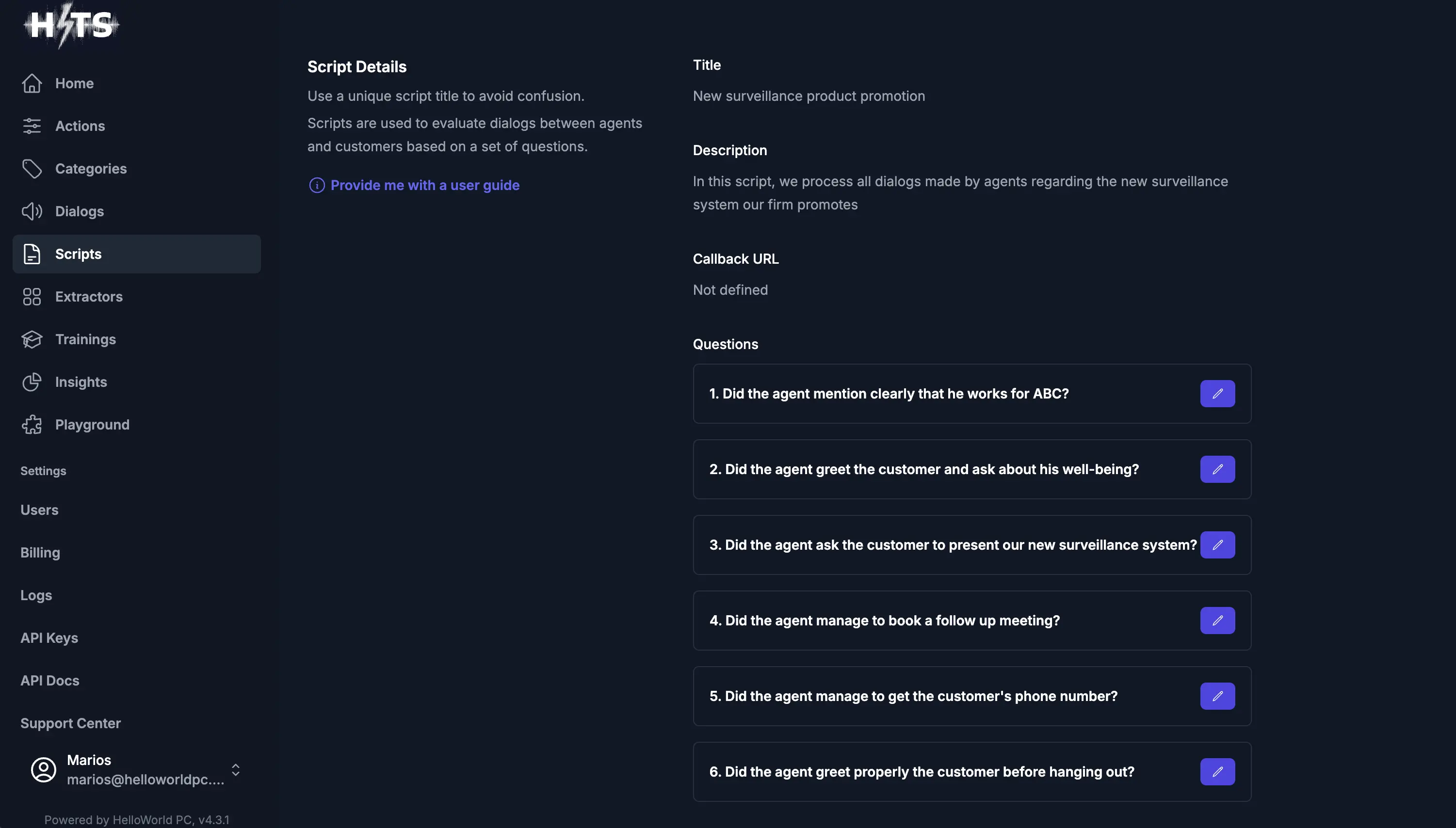
Task: Edit question 1 about working for ABC
Action: click(1217, 394)
